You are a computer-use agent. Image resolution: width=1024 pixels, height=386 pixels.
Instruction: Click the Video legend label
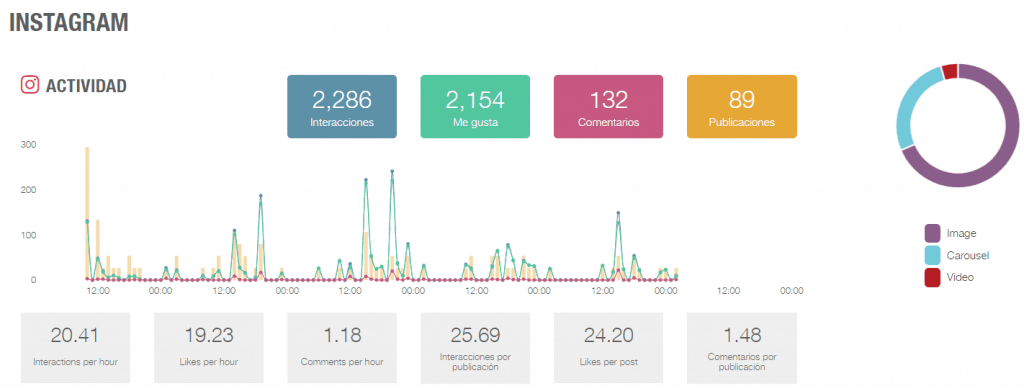[x=960, y=278]
